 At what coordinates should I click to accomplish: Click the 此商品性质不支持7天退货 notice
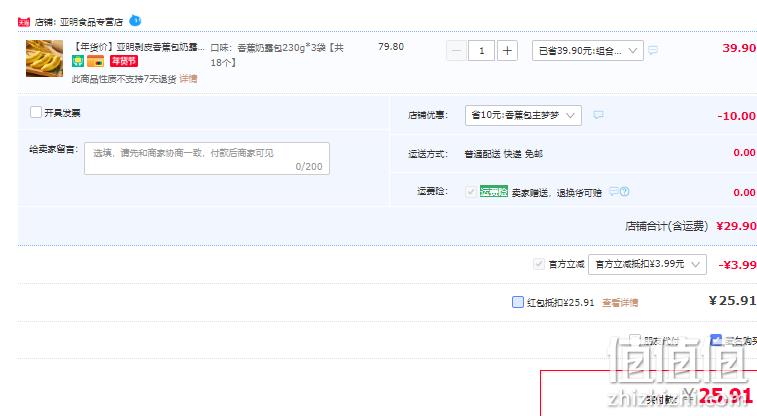(124, 79)
